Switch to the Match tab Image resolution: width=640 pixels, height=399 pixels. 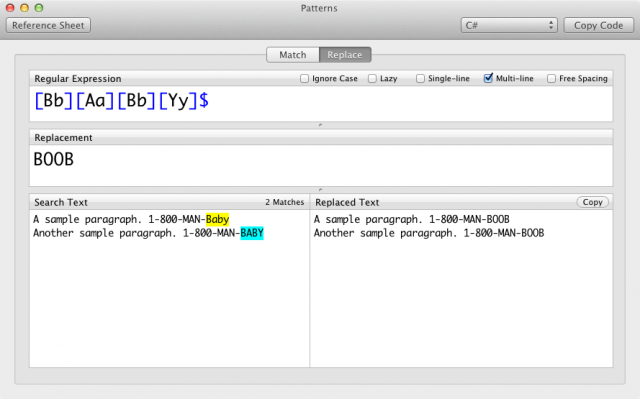point(293,55)
